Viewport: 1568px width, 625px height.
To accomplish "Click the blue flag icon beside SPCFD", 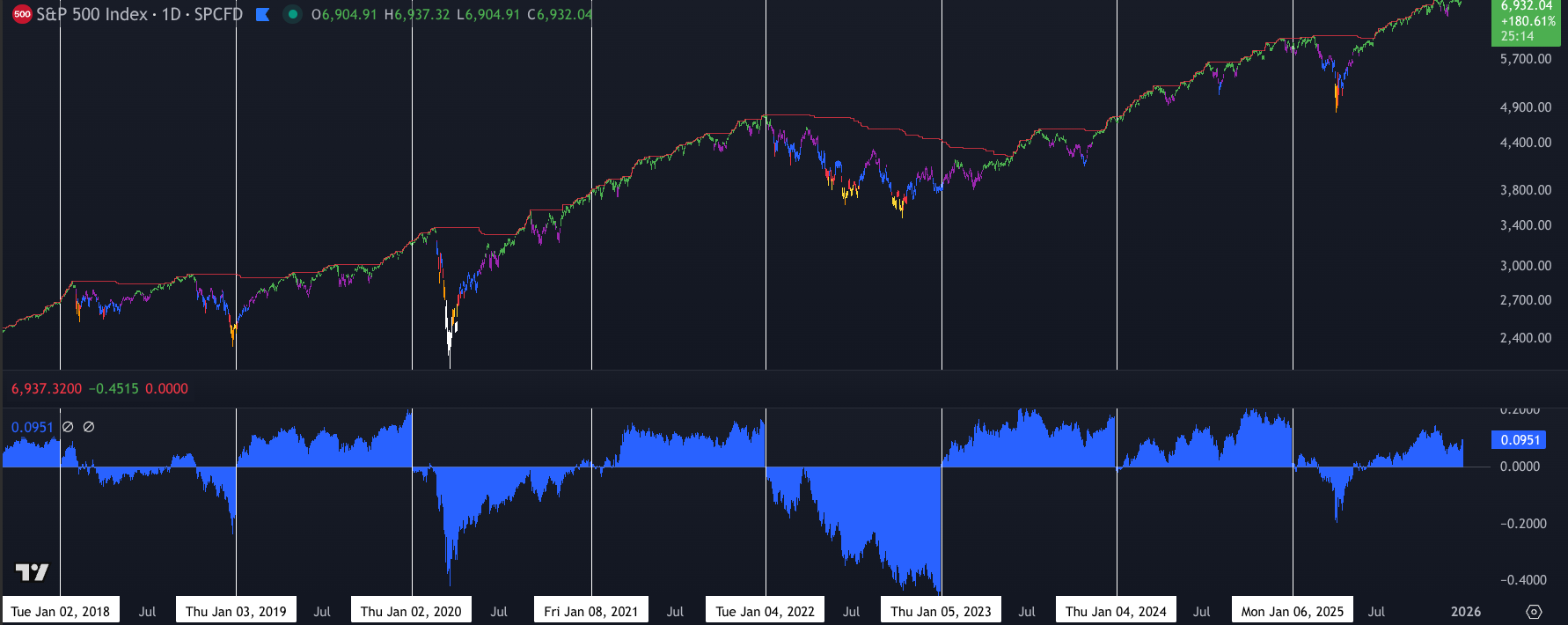I will point(262,14).
